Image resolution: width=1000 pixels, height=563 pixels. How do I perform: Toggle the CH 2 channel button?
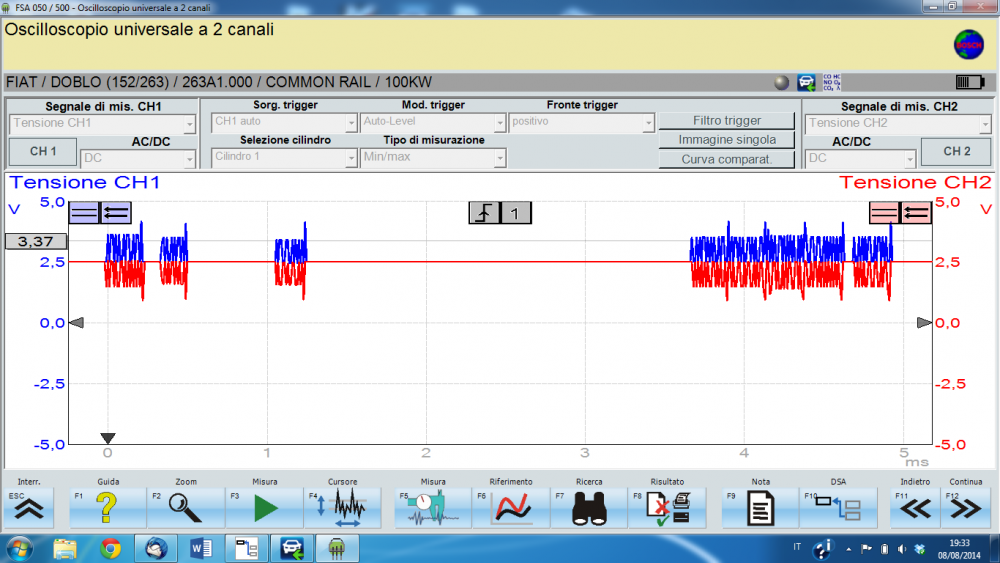click(x=957, y=152)
